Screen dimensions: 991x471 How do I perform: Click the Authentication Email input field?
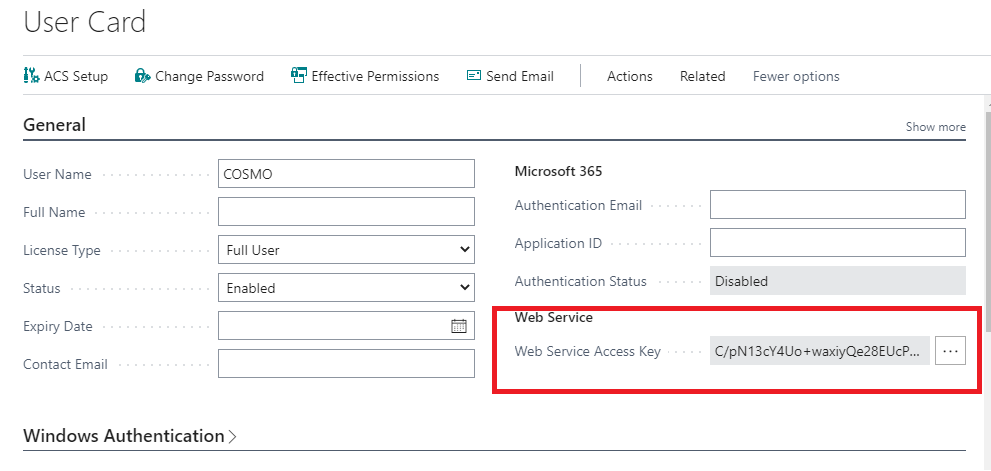click(837, 205)
